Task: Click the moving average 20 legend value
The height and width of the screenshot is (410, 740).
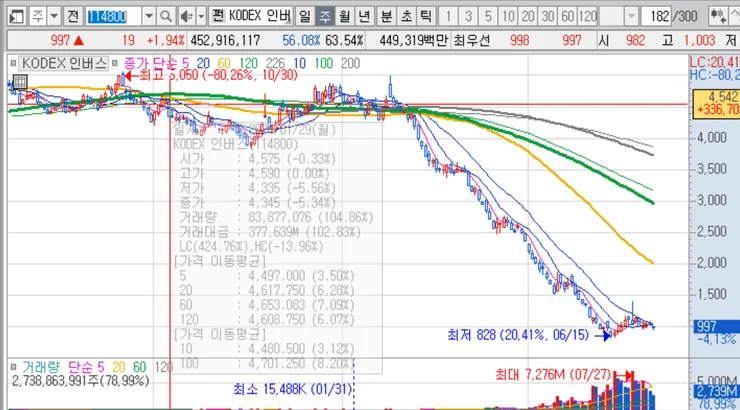Action: coord(203,63)
